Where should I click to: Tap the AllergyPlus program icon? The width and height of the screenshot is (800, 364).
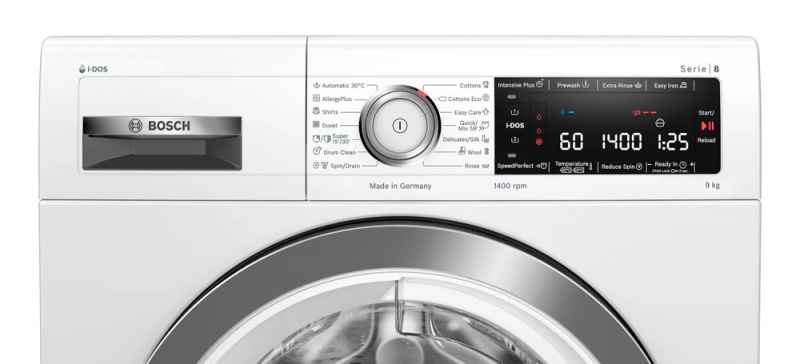316,99
